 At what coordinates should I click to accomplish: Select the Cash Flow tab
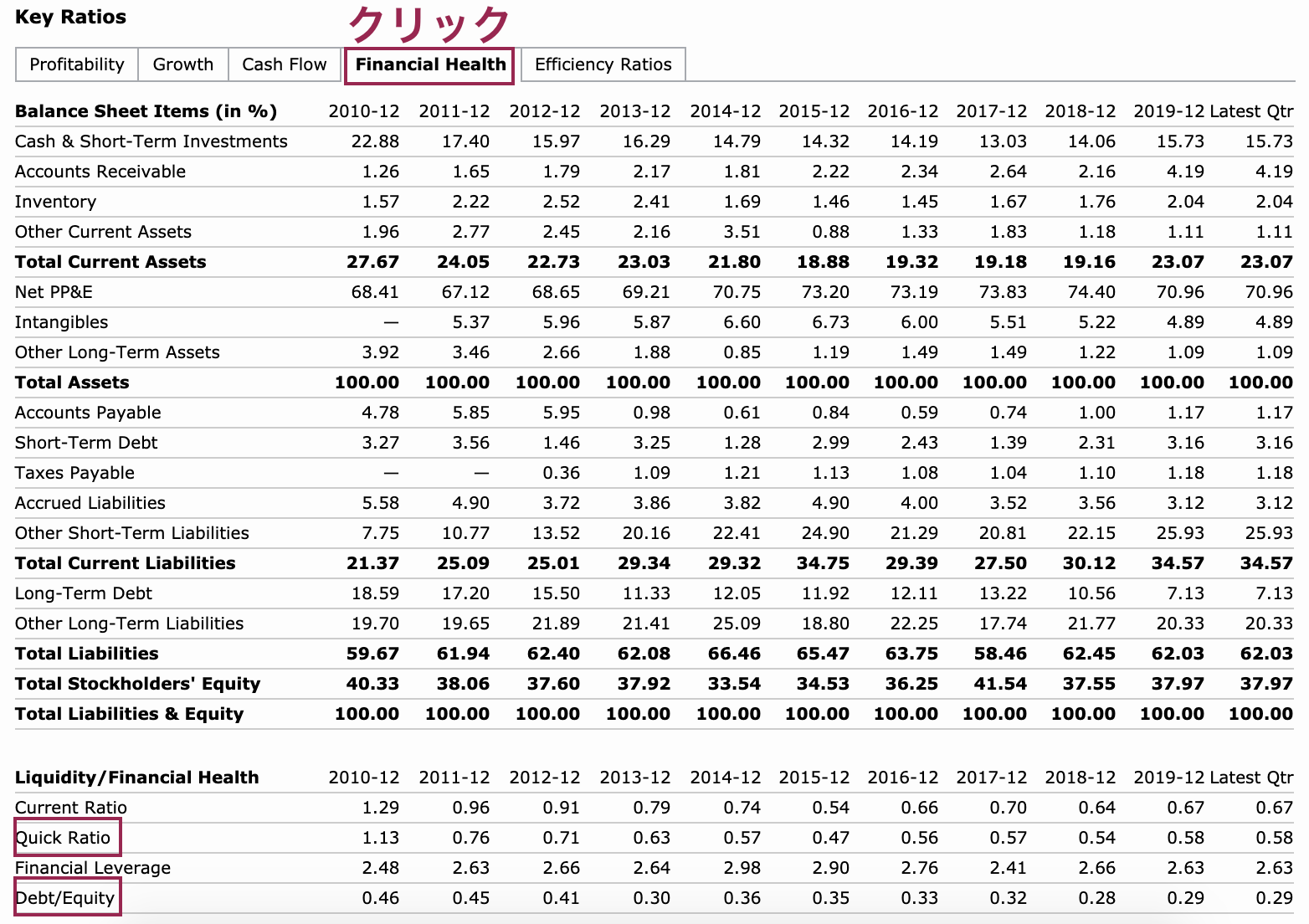[x=284, y=64]
